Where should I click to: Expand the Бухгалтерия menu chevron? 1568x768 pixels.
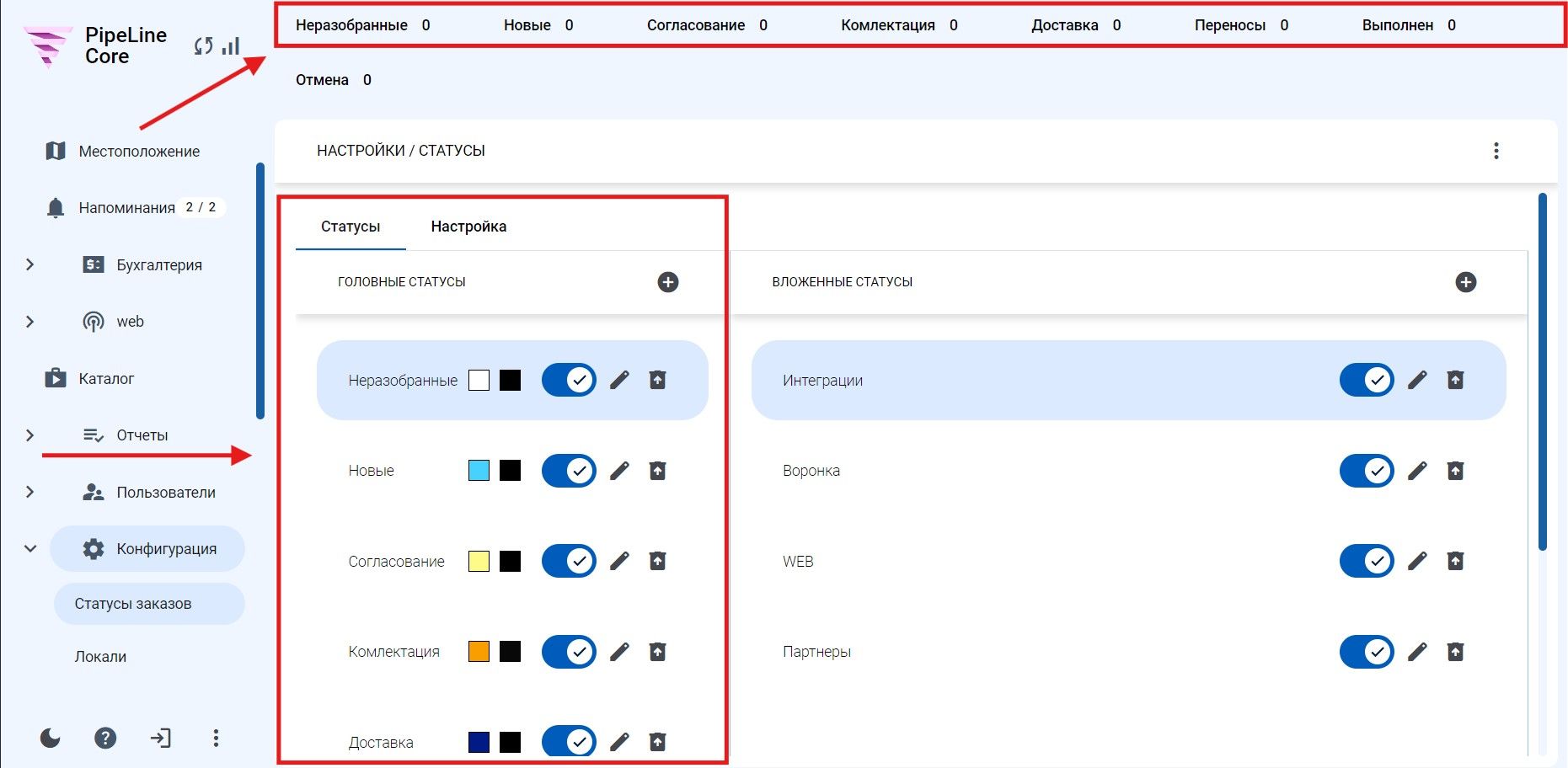click(x=30, y=264)
